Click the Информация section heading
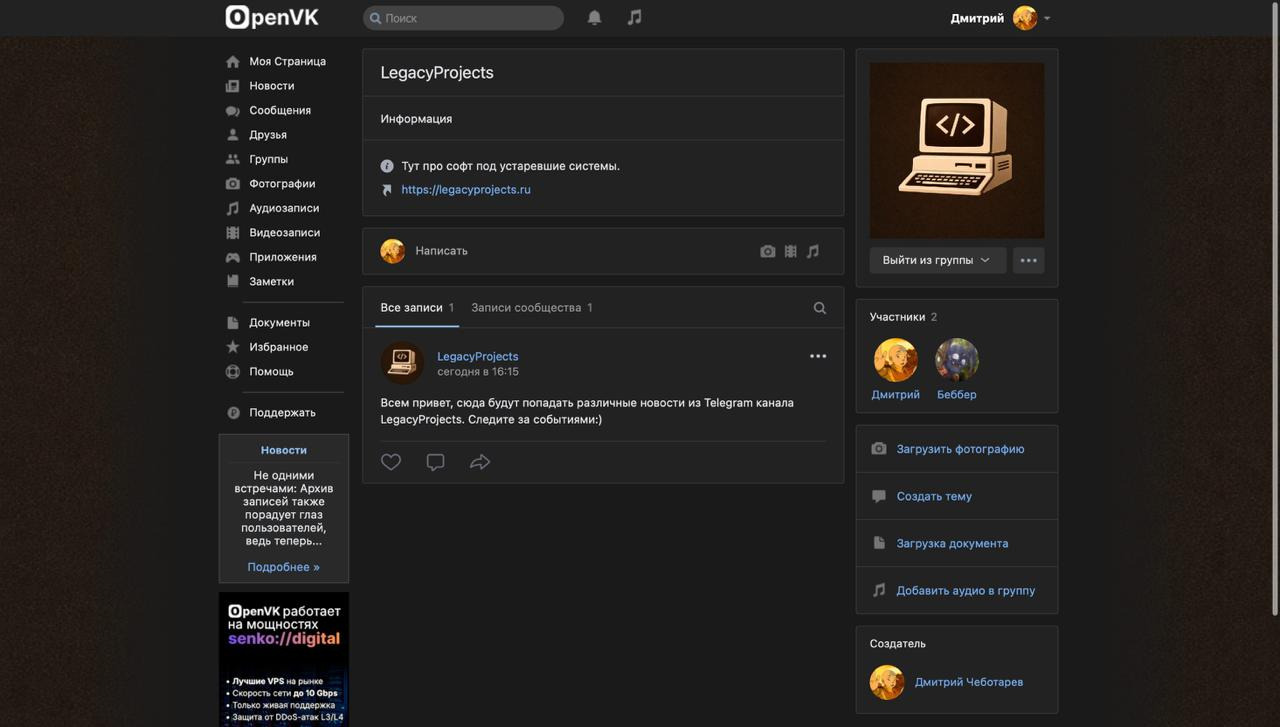The image size is (1280, 727). [416, 119]
